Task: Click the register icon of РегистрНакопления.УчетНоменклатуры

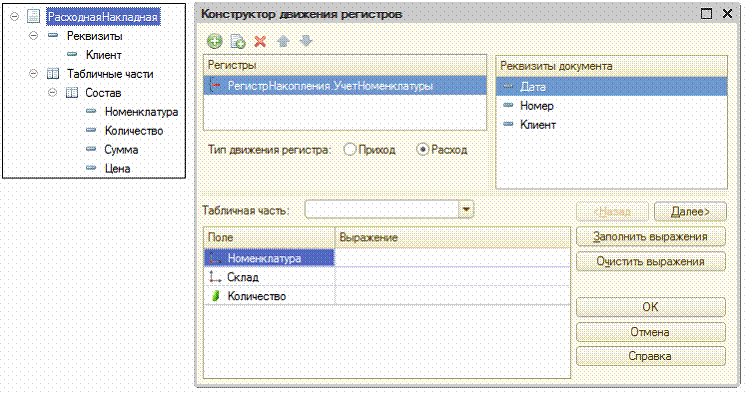Action: pos(216,86)
